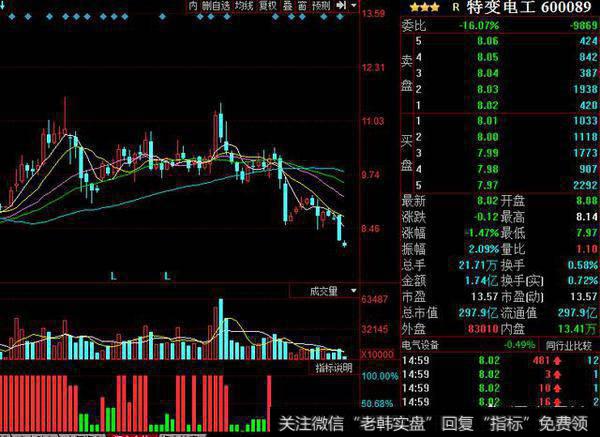The width and height of the screenshot is (600, 437).
Task: Select buy level 1 price 8.01
Action: [488, 121]
